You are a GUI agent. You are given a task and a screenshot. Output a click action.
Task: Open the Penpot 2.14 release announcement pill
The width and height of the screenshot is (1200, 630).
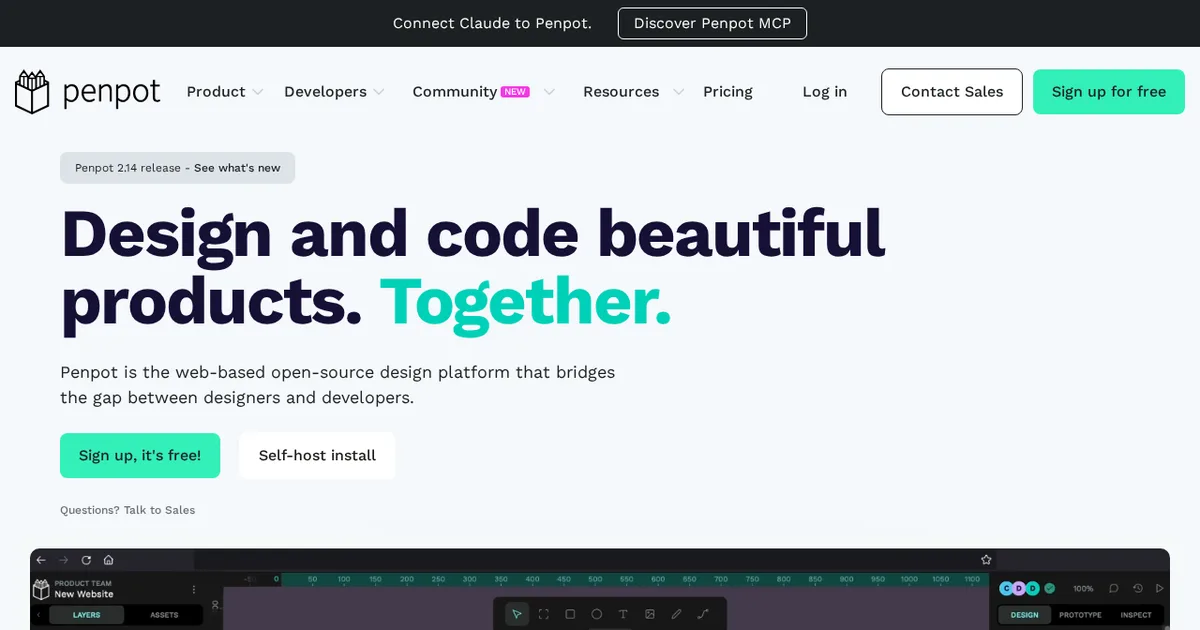(177, 168)
